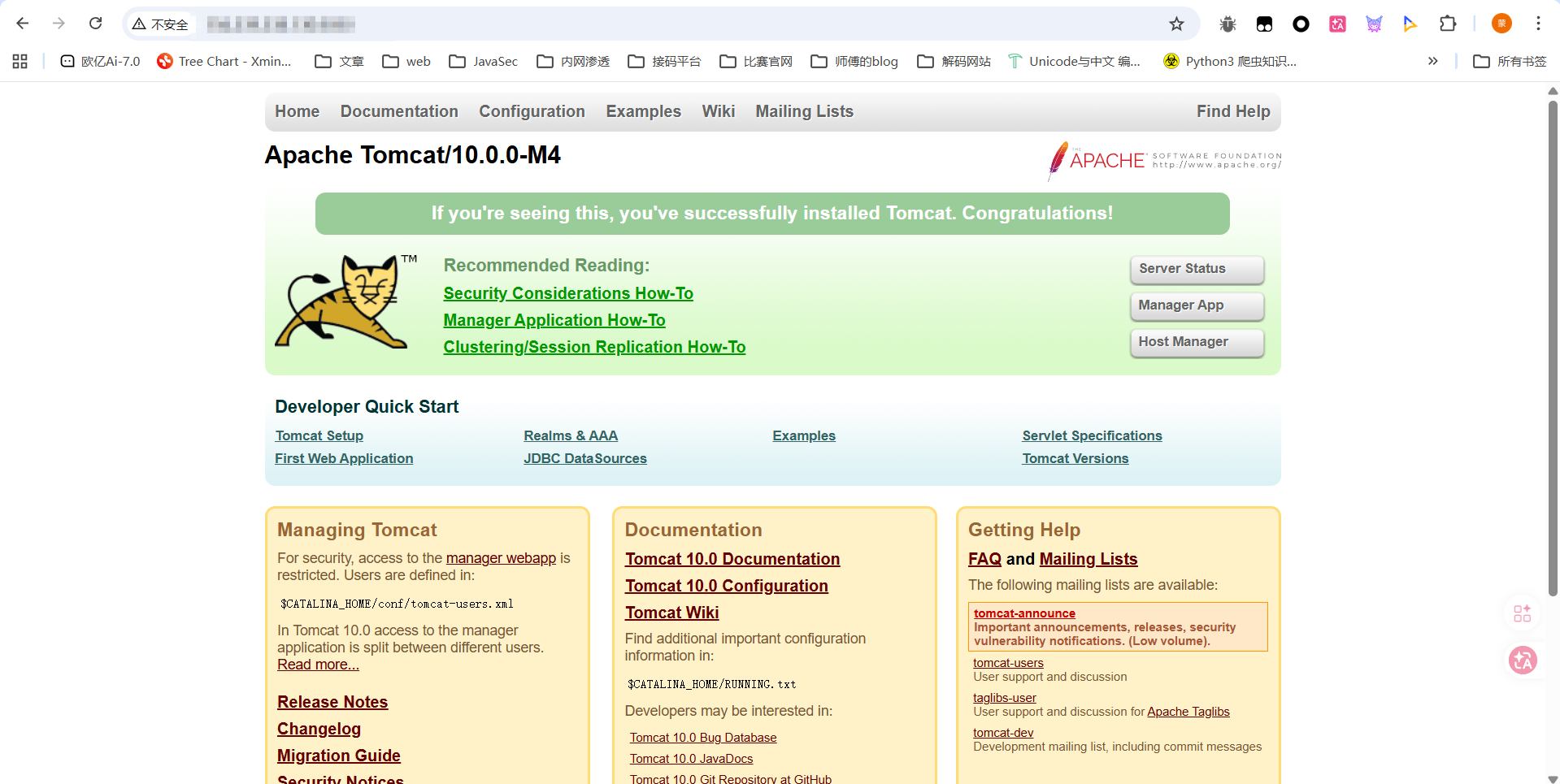1560x784 pixels.
Task: Open the extensions puzzle piece icon
Action: pyautogui.click(x=1447, y=24)
